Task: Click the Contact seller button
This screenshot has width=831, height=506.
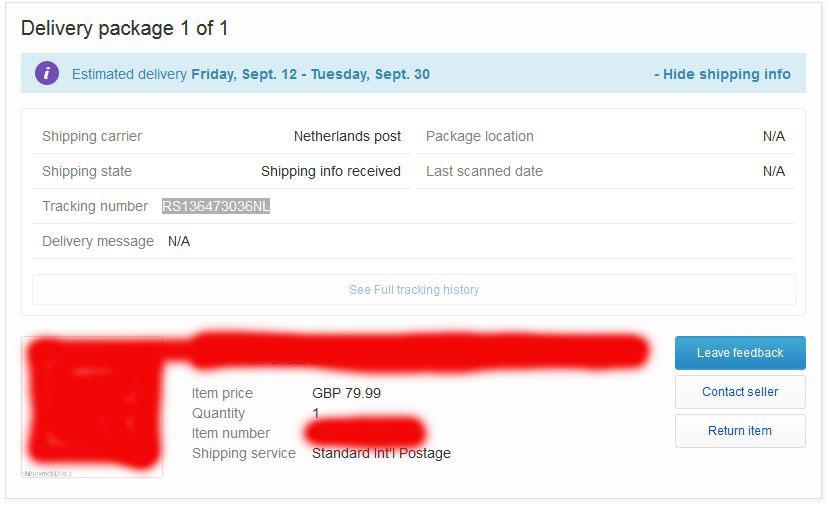Action: pyautogui.click(x=740, y=392)
